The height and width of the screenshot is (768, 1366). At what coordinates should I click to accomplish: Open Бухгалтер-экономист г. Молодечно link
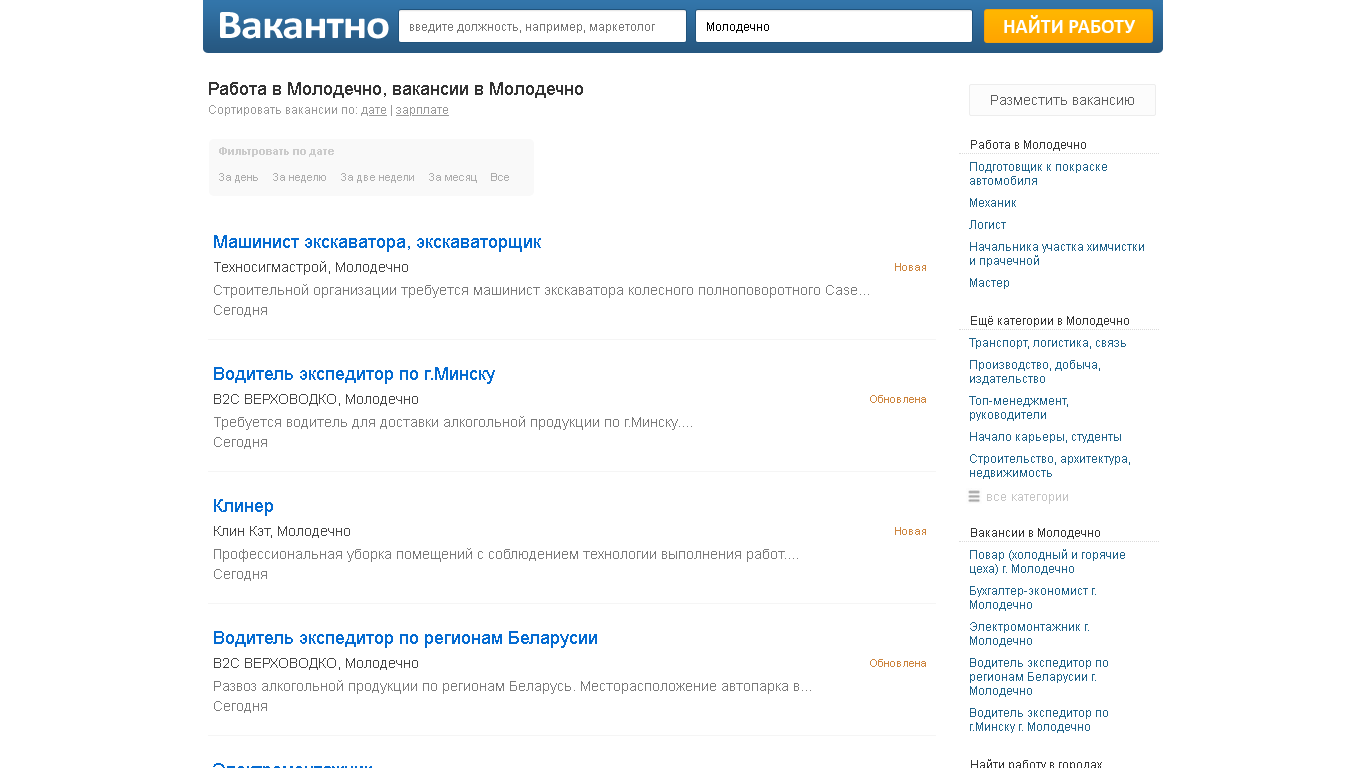(1032, 598)
